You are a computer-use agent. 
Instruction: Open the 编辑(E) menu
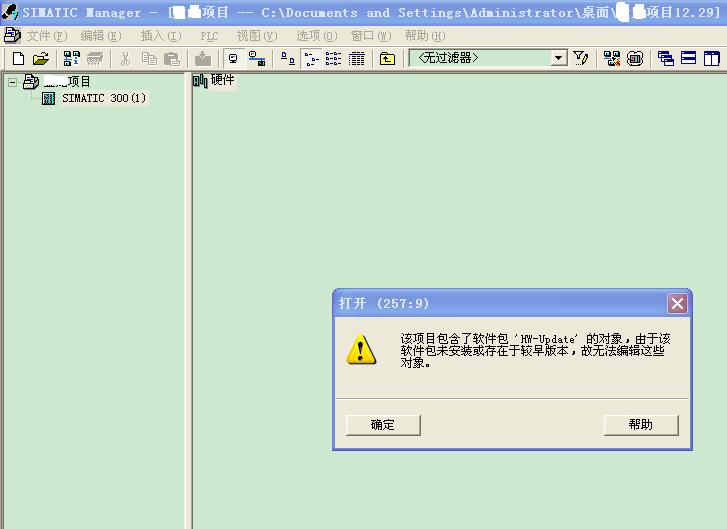click(101, 36)
